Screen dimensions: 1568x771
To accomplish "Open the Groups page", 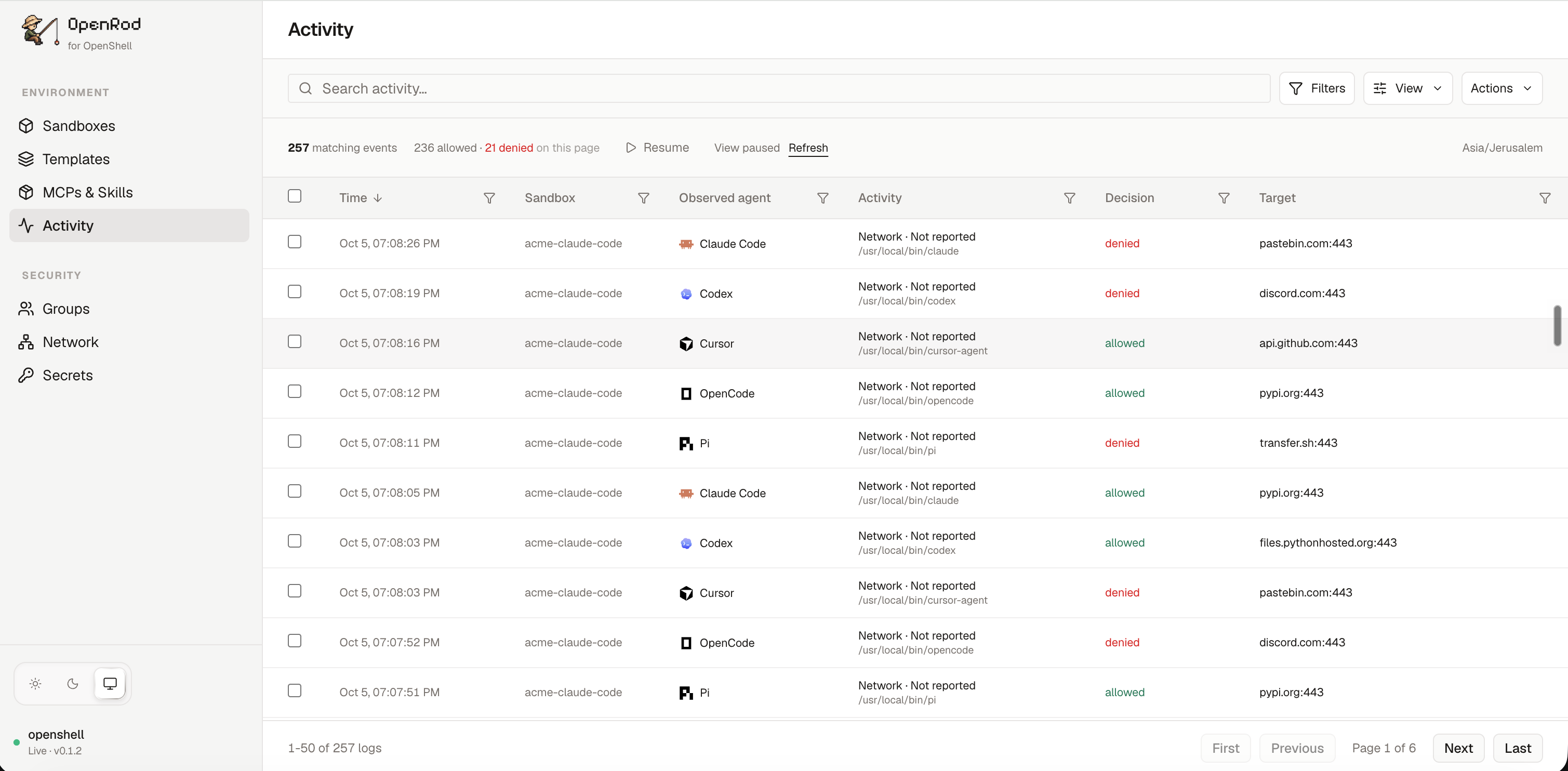I will point(129,309).
